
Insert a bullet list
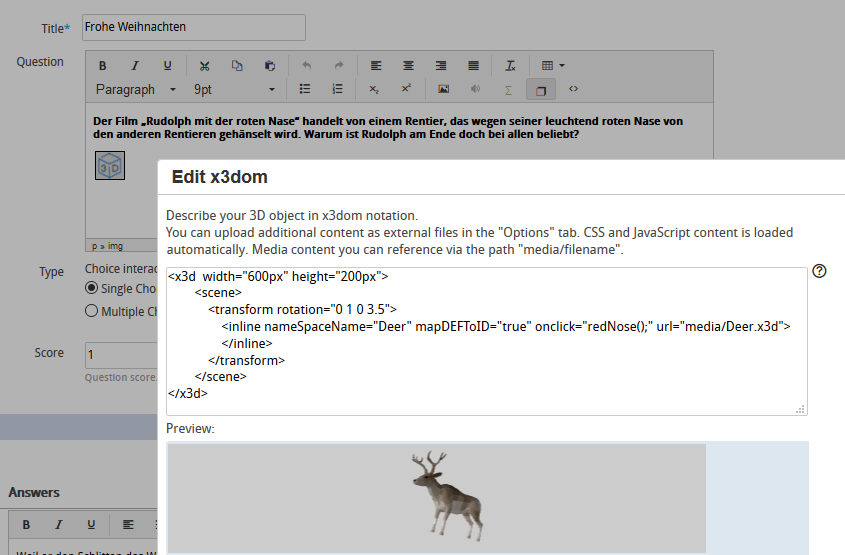click(x=305, y=90)
